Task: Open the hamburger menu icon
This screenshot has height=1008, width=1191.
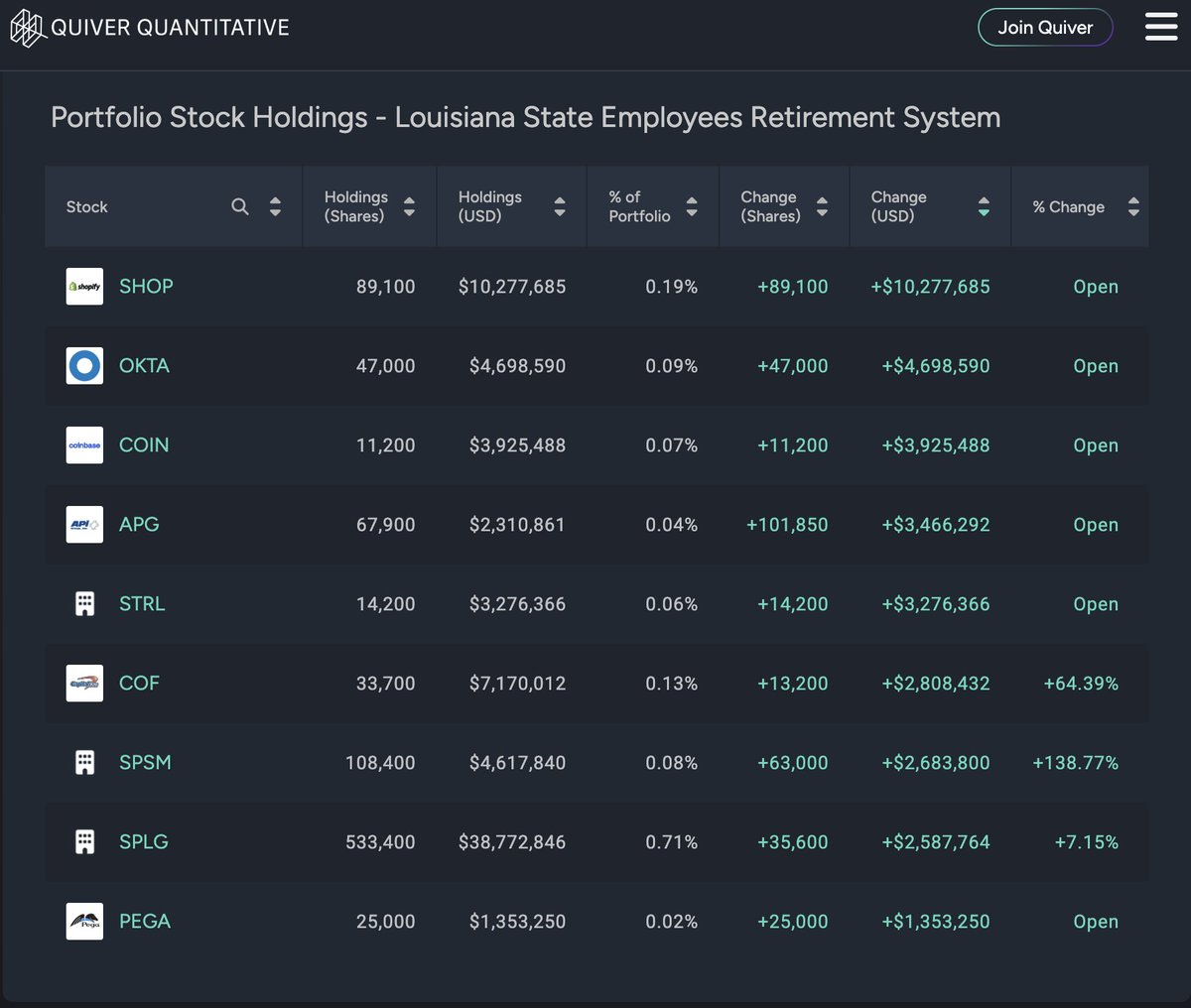Action: tap(1160, 27)
